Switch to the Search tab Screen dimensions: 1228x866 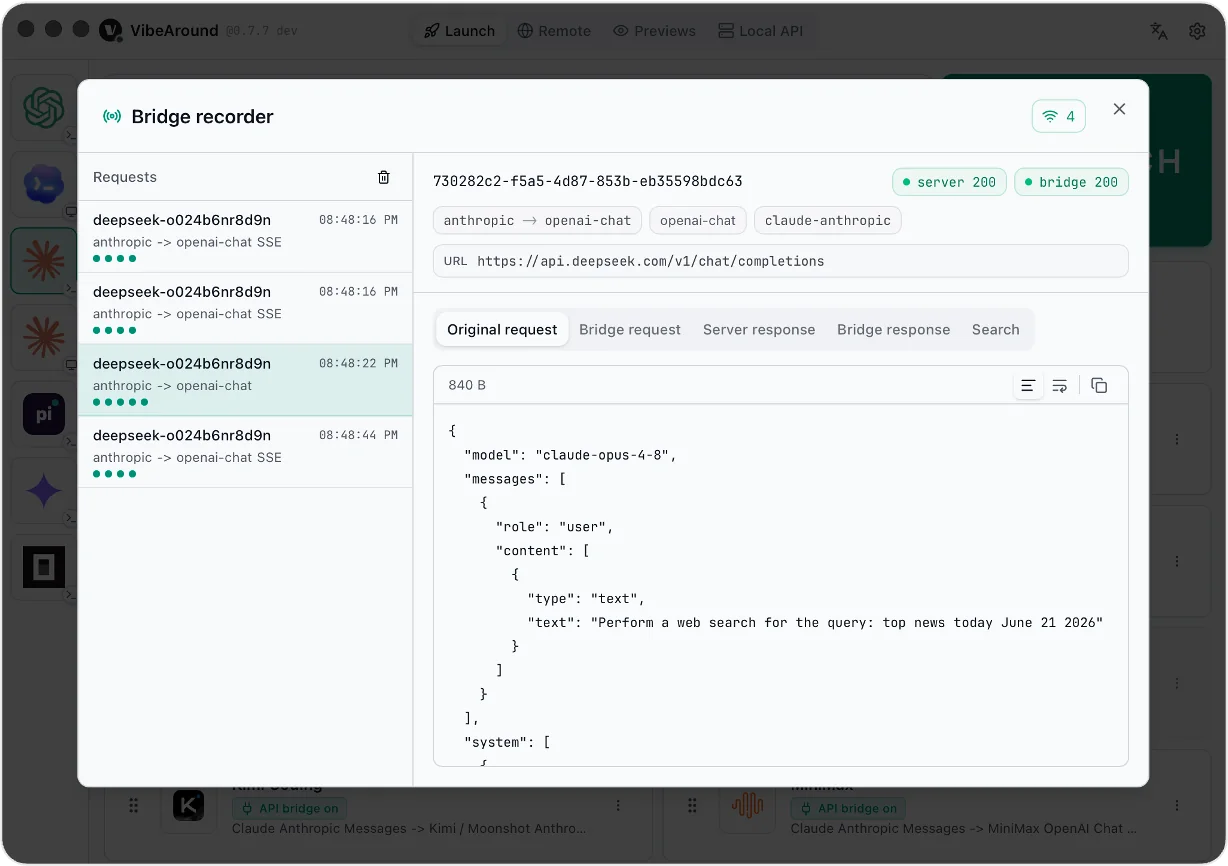coord(996,330)
